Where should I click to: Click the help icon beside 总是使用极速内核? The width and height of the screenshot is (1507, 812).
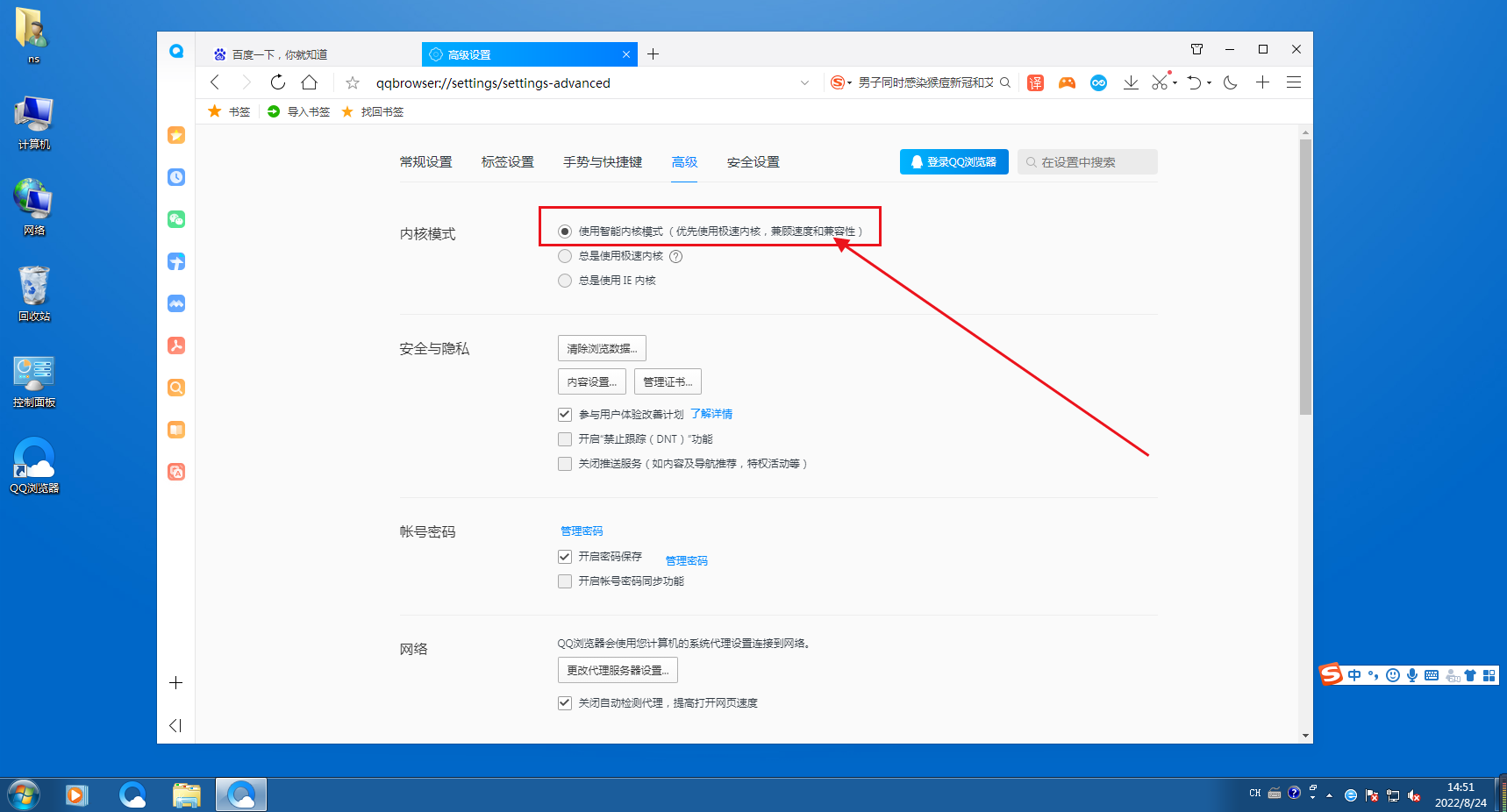click(x=675, y=256)
